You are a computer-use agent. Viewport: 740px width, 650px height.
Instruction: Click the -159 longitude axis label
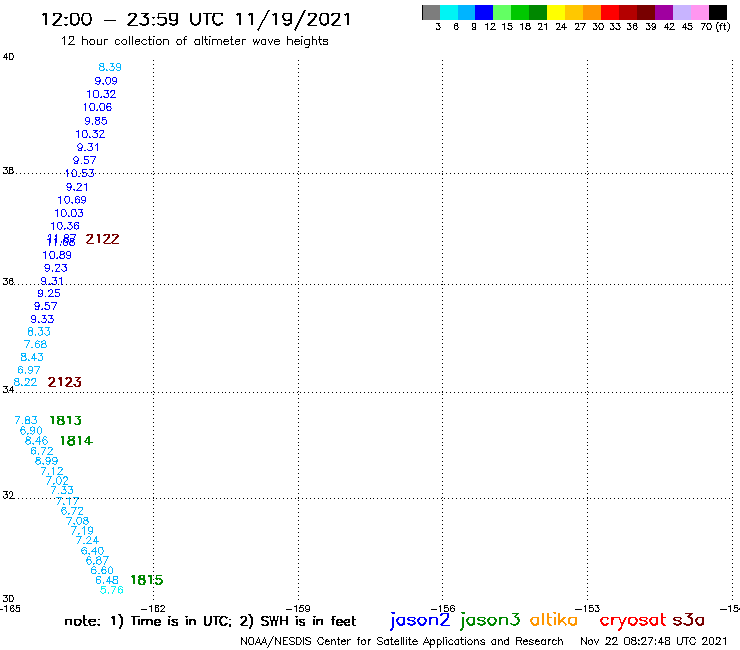tap(298, 608)
